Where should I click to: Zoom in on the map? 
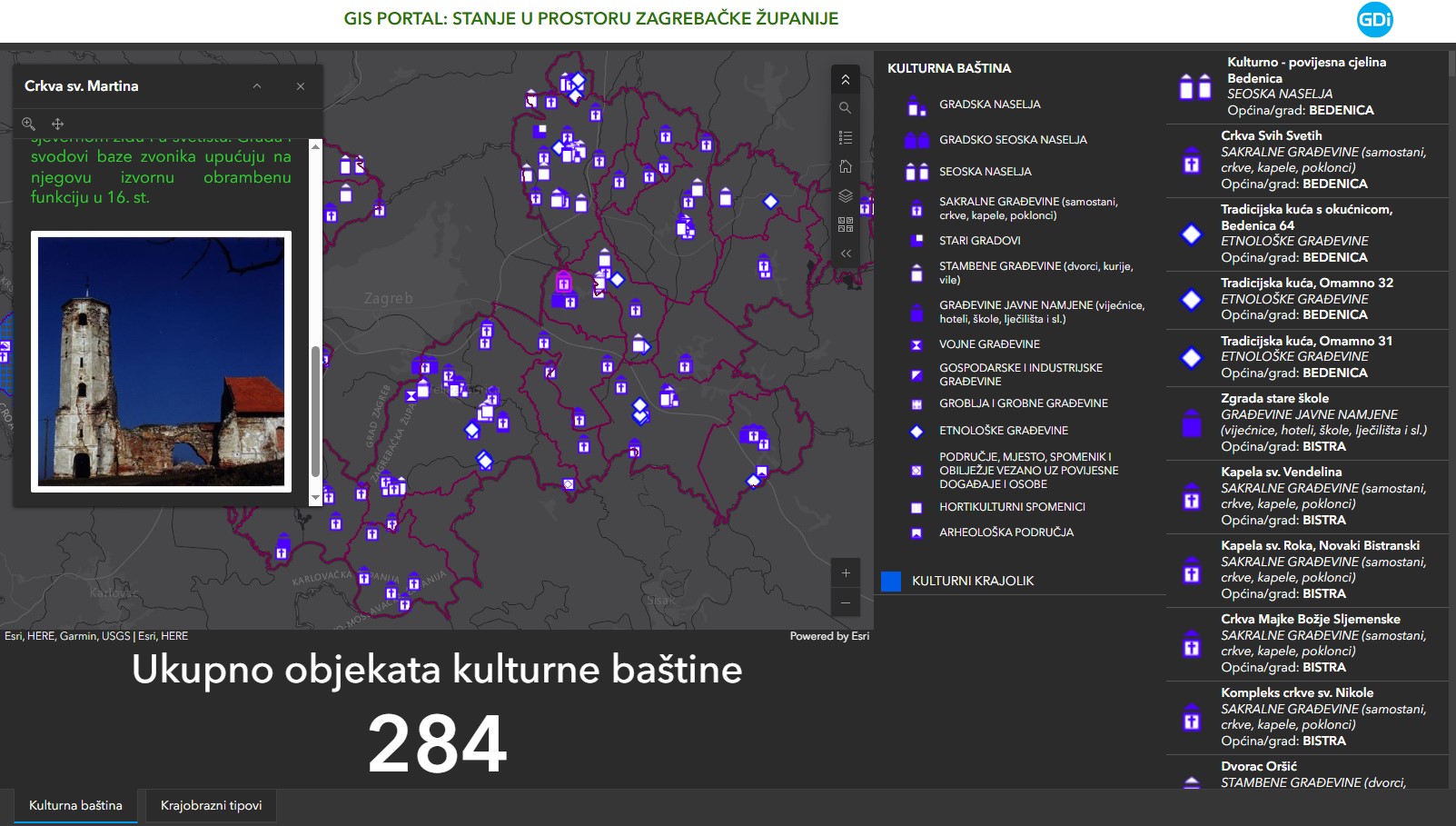tap(845, 572)
